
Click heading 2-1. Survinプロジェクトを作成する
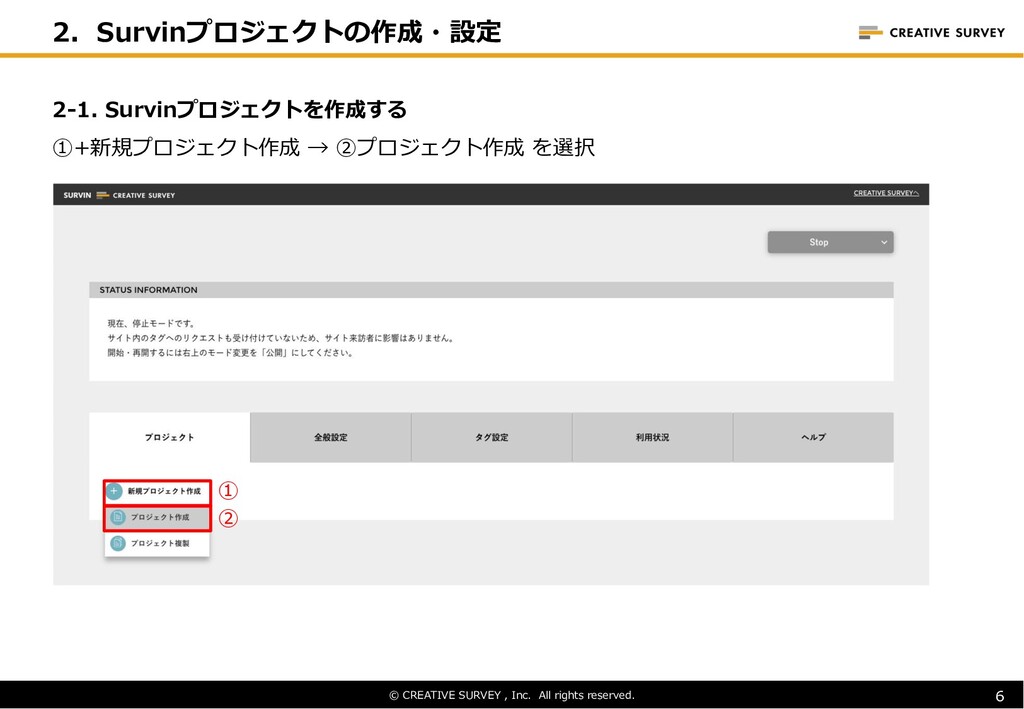(x=230, y=109)
